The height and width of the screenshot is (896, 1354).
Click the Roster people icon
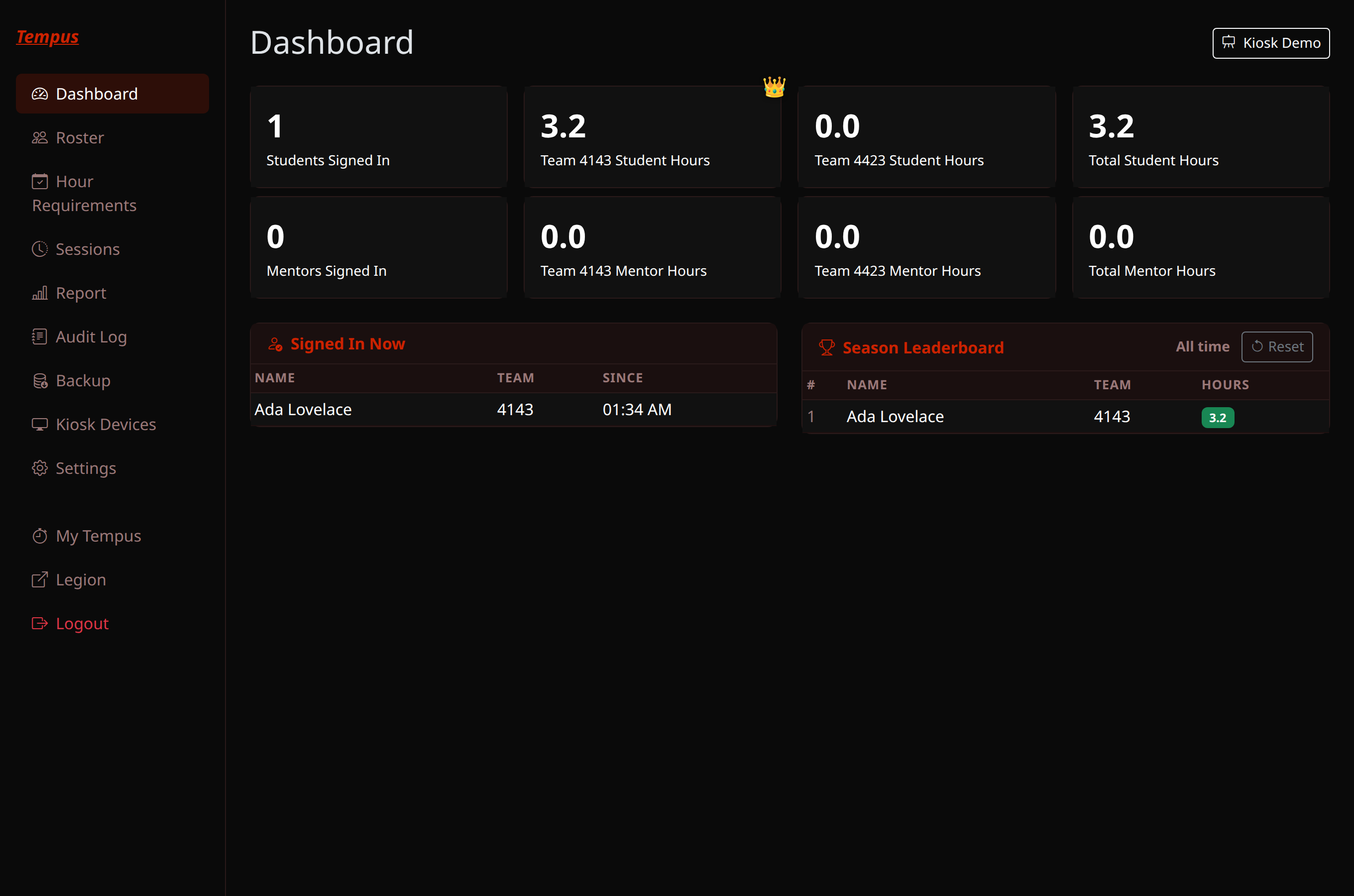(x=39, y=138)
